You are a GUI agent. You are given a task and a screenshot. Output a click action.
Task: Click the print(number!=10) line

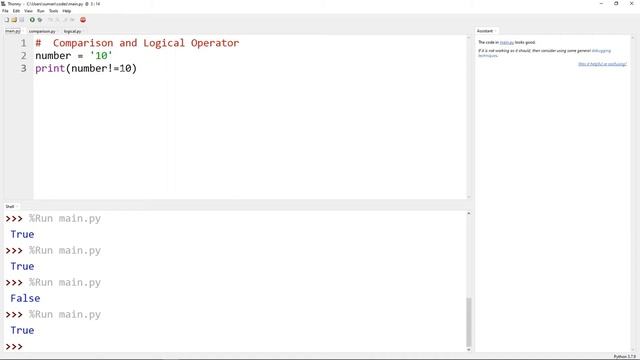click(86, 68)
